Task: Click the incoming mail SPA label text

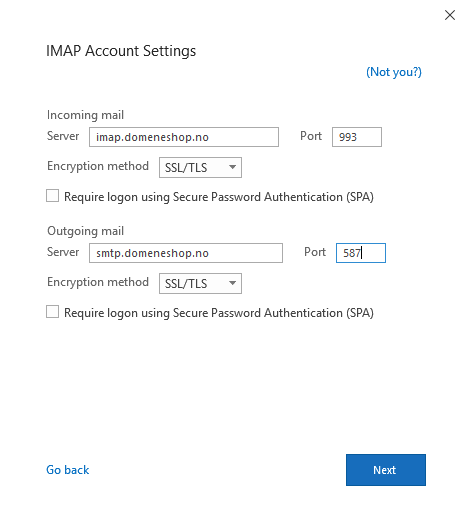Action: click(219, 197)
